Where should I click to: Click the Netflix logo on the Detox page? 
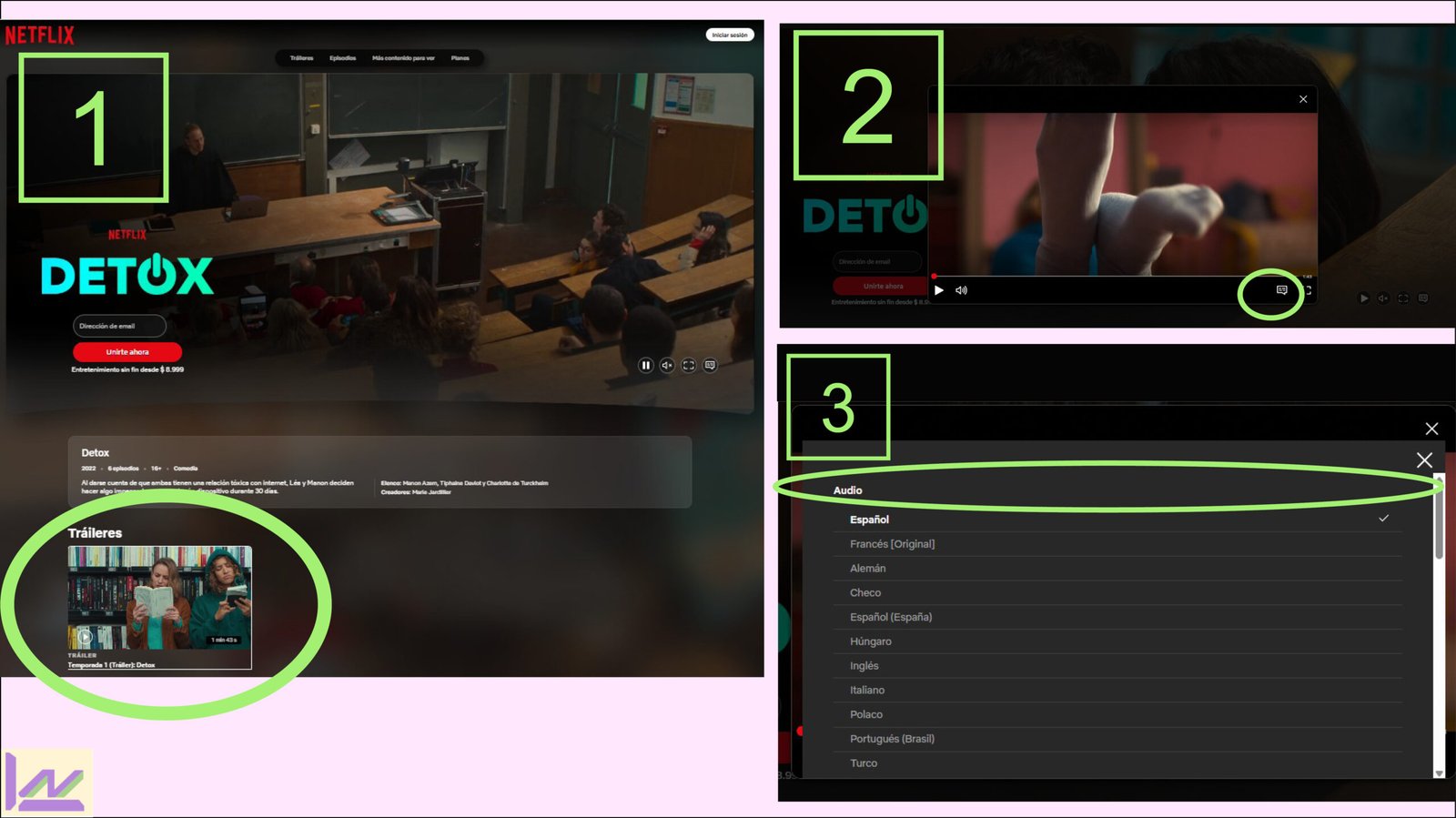40,35
